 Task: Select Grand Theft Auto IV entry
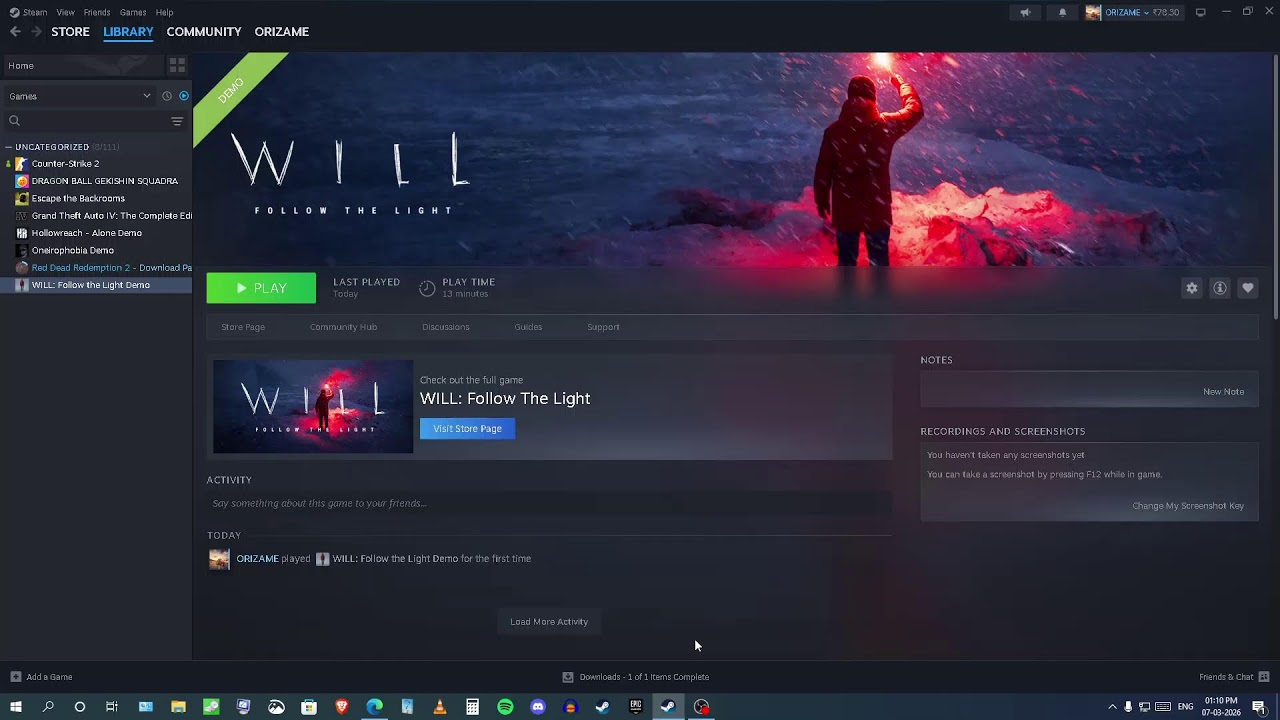[111, 216]
